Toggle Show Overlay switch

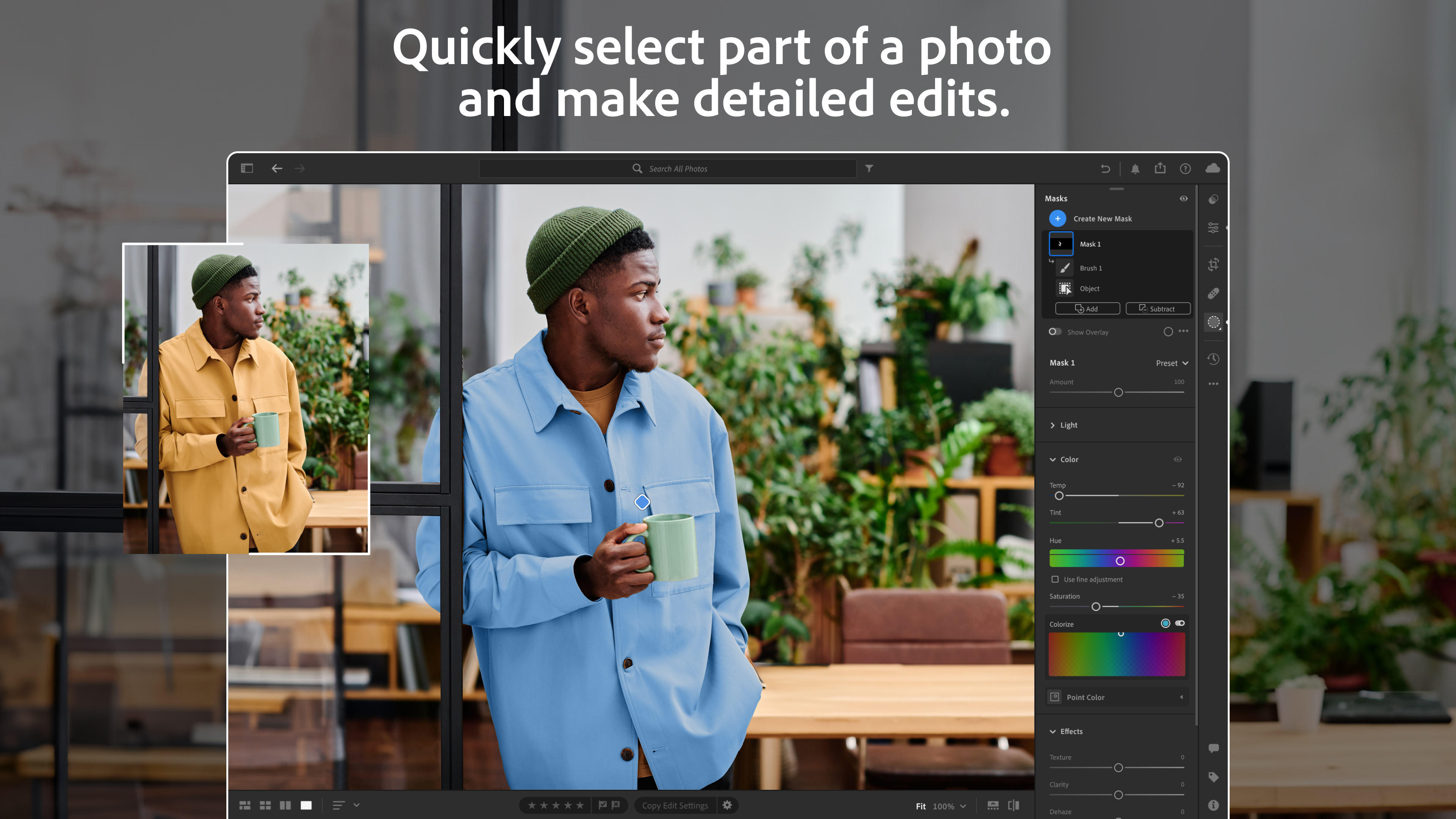[x=1055, y=332]
